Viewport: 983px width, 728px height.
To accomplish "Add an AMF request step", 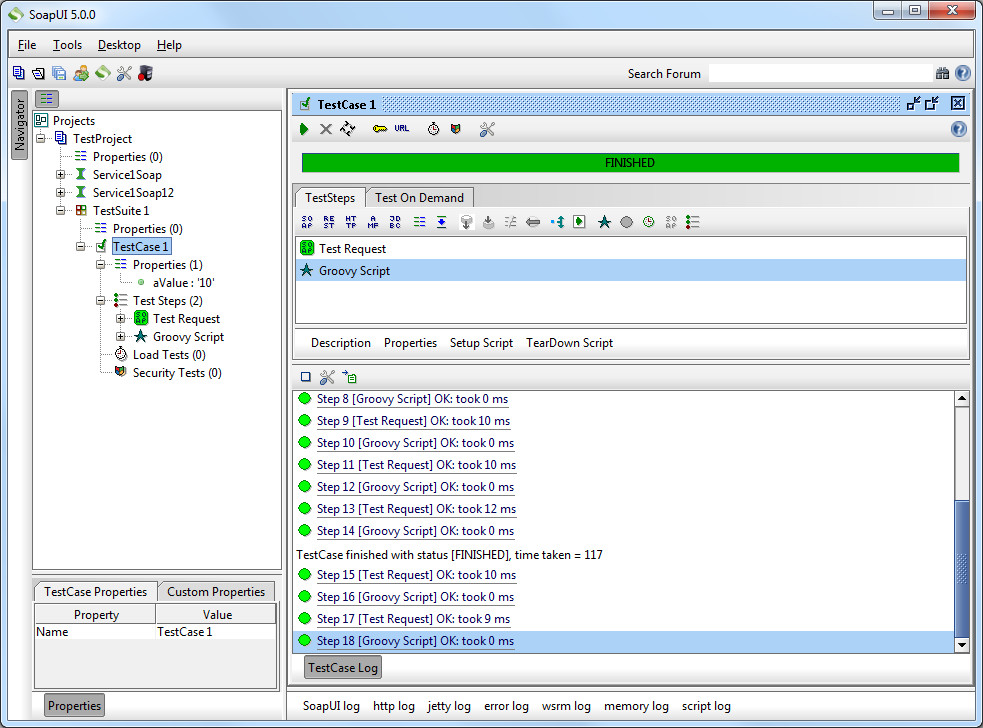I will (373, 222).
